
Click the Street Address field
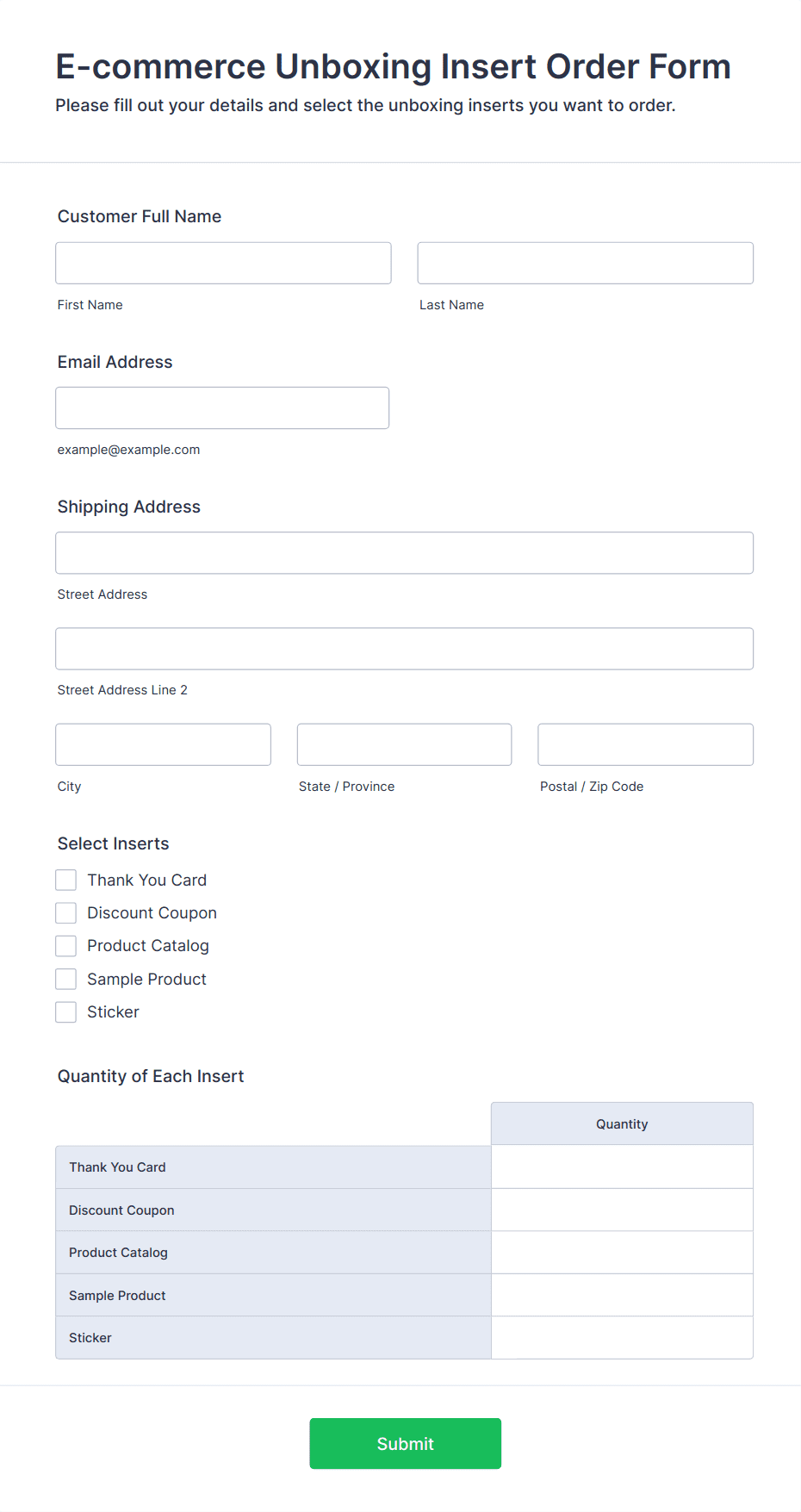(404, 553)
